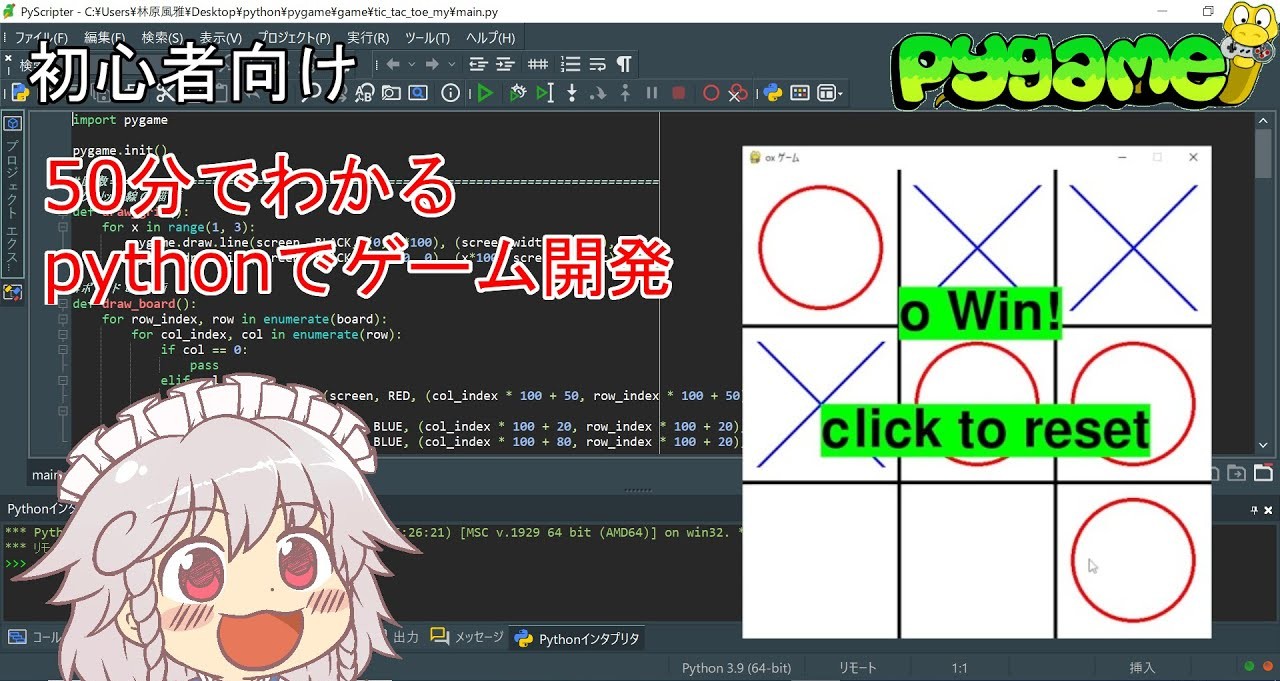Screen dimensions: 1280x681
Task: Click the syntax check AB icon
Action: [x=365, y=93]
